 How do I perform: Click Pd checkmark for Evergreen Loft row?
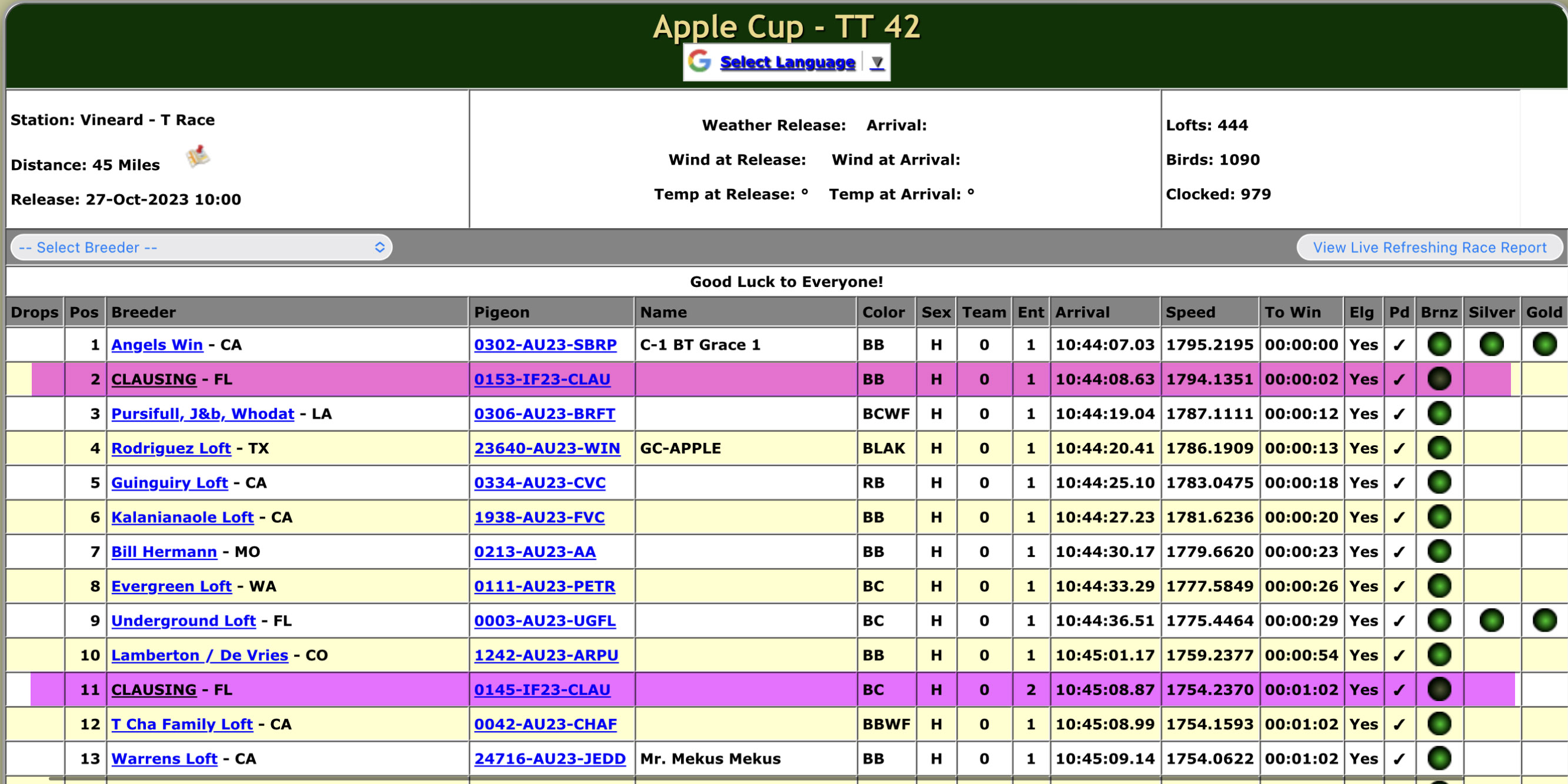tap(1399, 587)
